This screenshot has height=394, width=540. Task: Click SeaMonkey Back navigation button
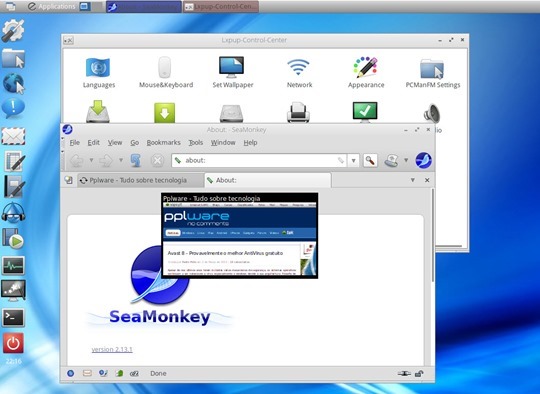point(76,160)
